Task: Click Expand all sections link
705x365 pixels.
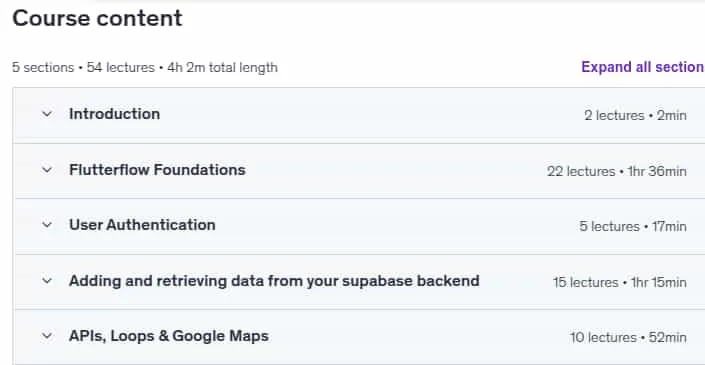Action: coord(643,67)
